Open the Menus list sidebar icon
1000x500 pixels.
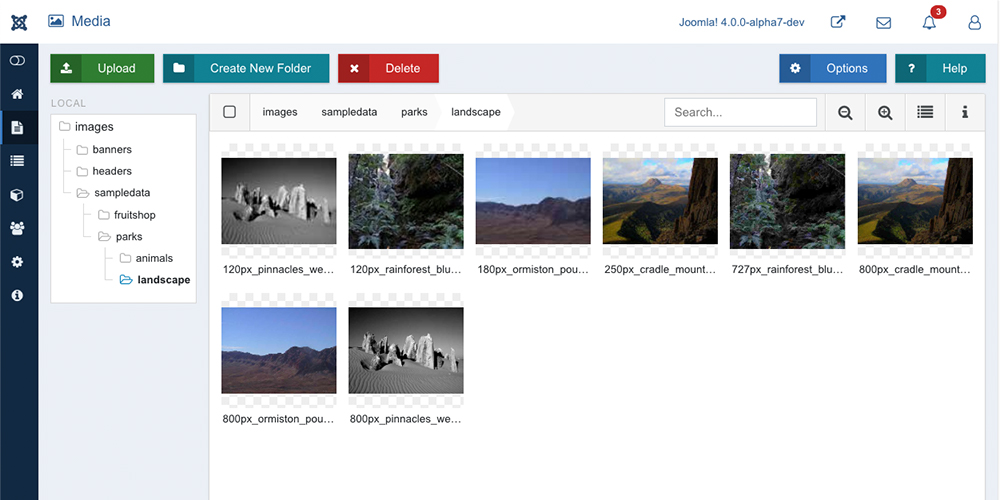(17, 161)
